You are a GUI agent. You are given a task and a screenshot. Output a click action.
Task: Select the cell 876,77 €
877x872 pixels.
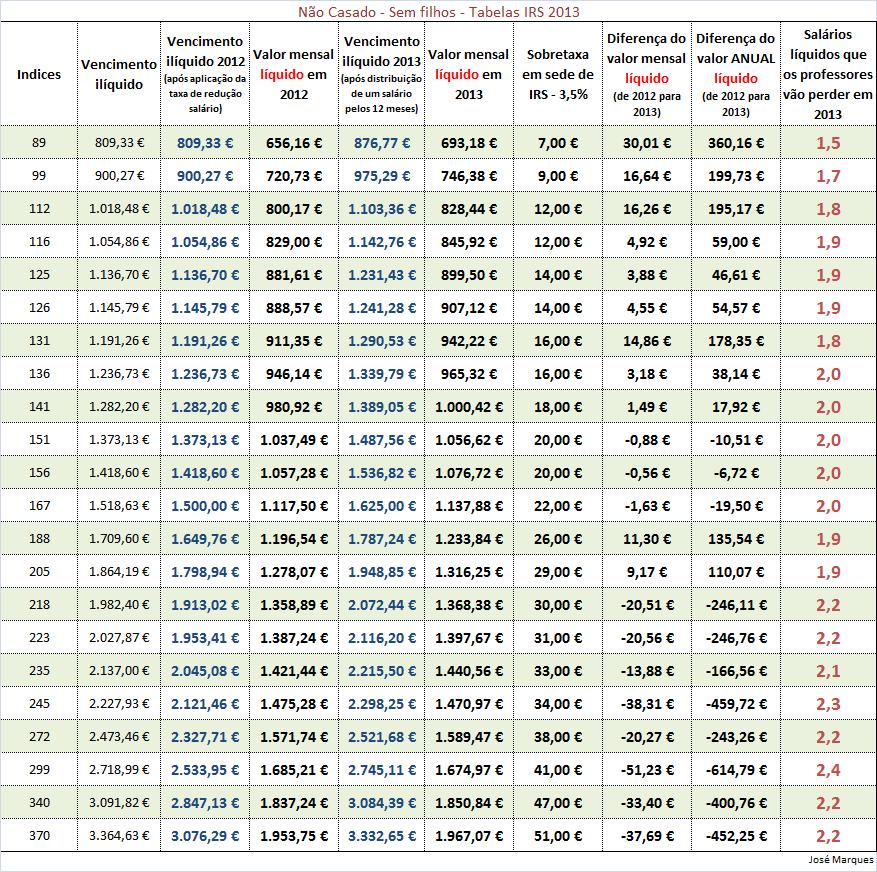(381, 143)
